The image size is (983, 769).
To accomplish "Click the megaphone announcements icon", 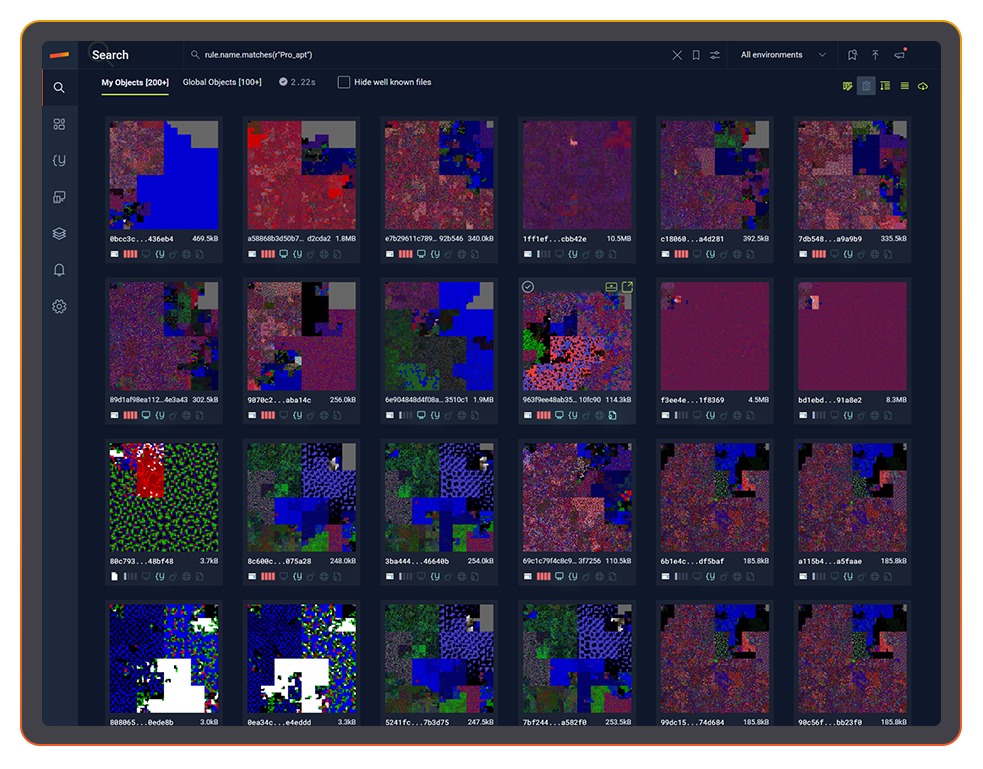I will pos(899,55).
